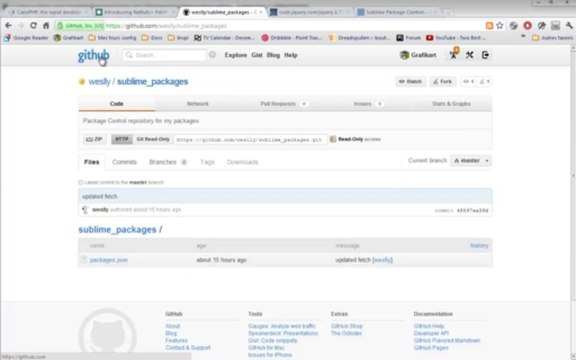Reload the page with the refresh icon

tap(33, 25)
